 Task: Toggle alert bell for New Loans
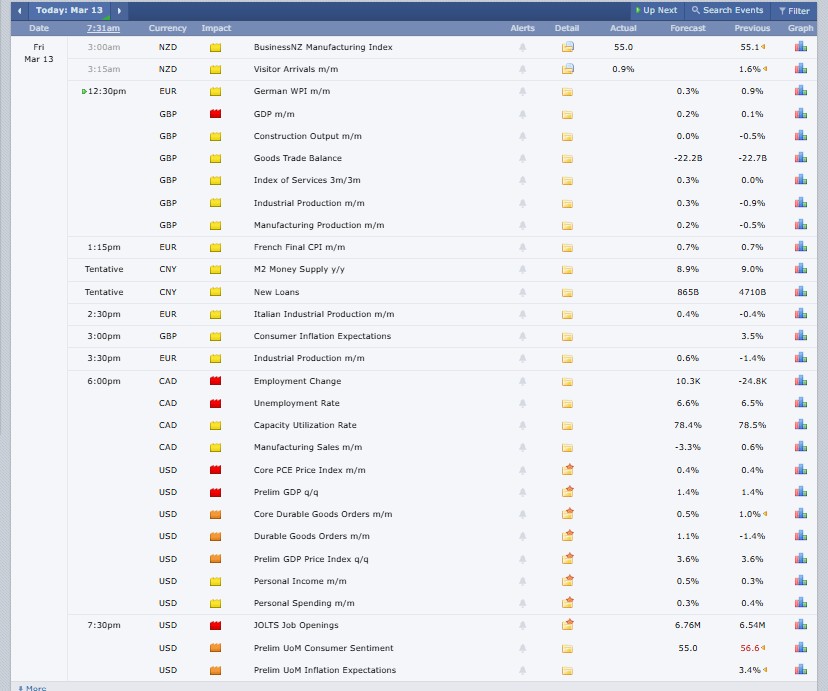[522, 292]
